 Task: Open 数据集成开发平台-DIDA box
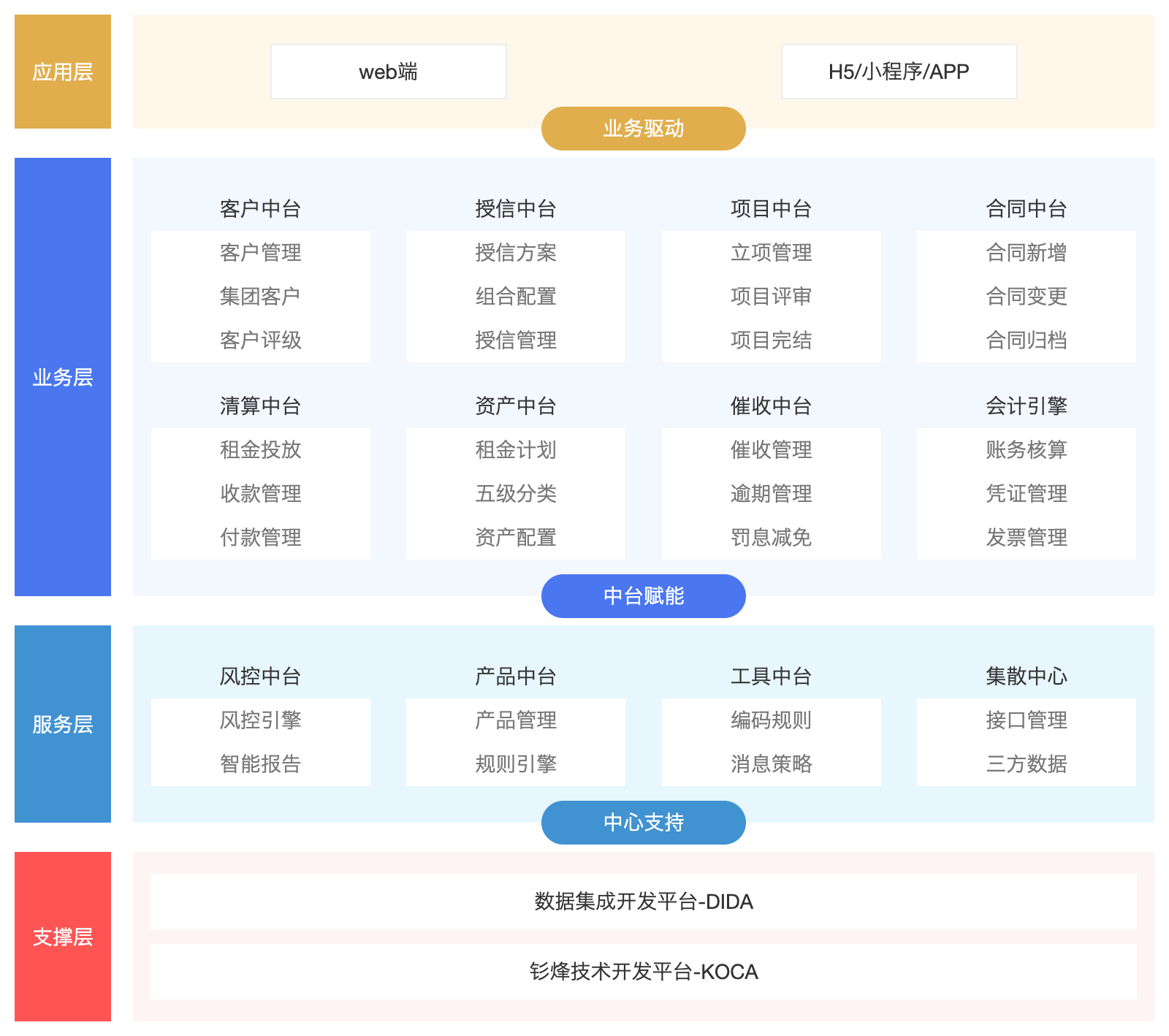pos(643,902)
